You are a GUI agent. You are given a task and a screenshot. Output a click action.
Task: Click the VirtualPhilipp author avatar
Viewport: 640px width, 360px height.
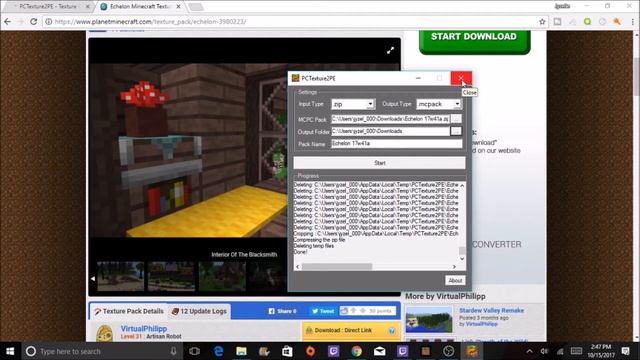tap(105, 333)
